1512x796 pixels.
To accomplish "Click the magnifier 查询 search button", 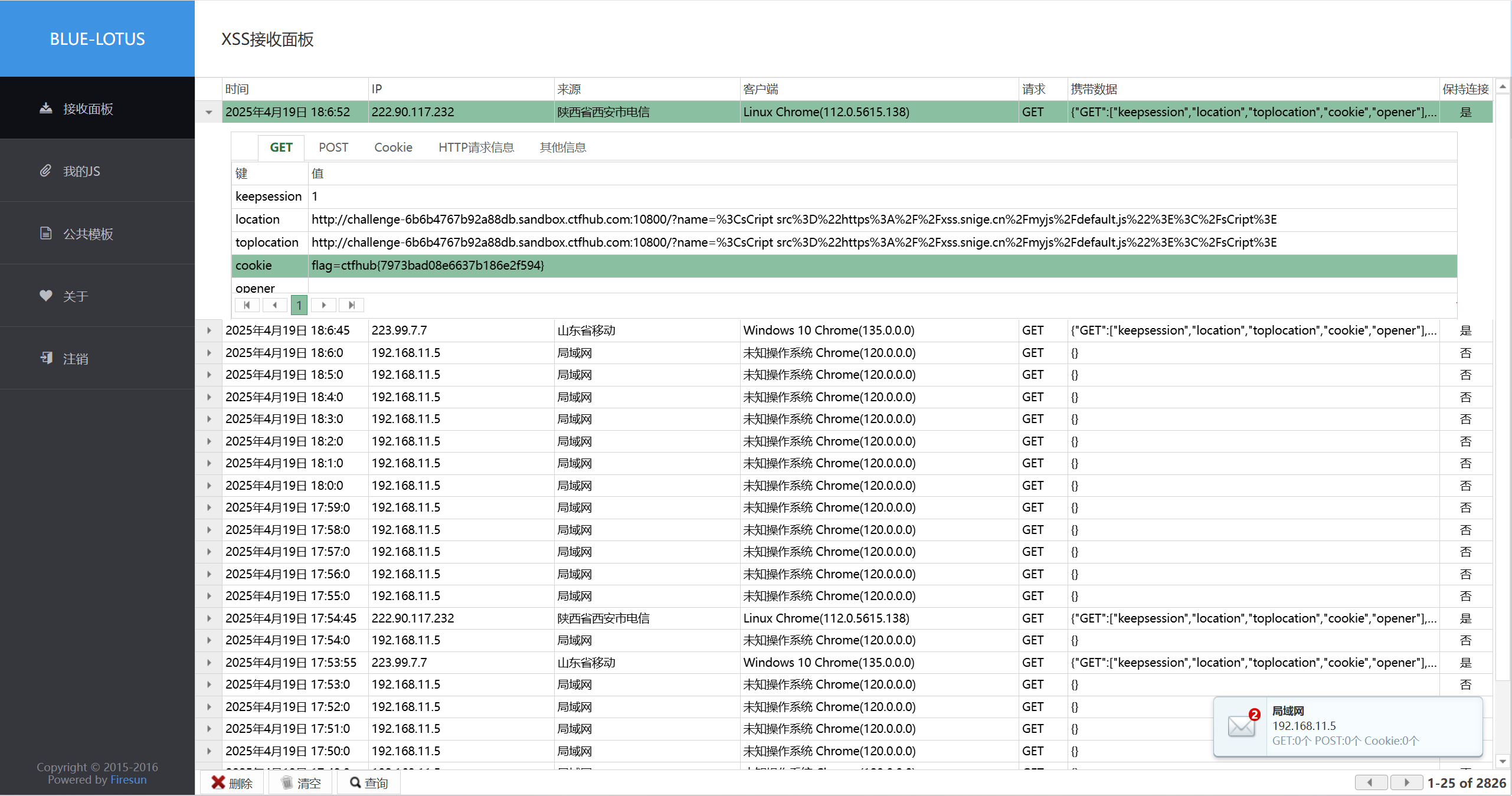I will click(x=369, y=782).
